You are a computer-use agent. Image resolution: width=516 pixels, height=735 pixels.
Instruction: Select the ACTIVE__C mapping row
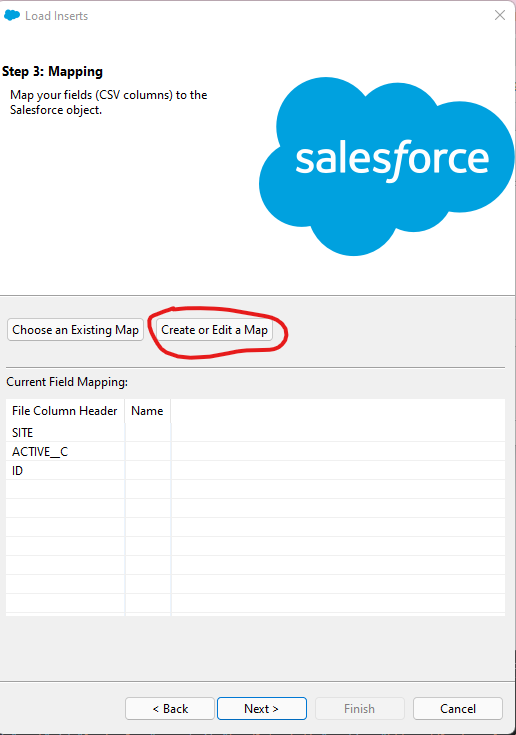point(255,451)
